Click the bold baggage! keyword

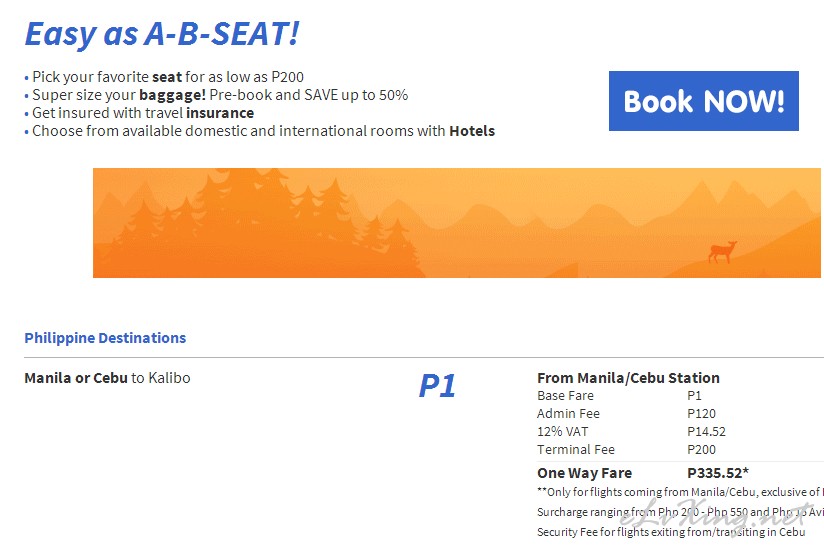click(x=172, y=95)
